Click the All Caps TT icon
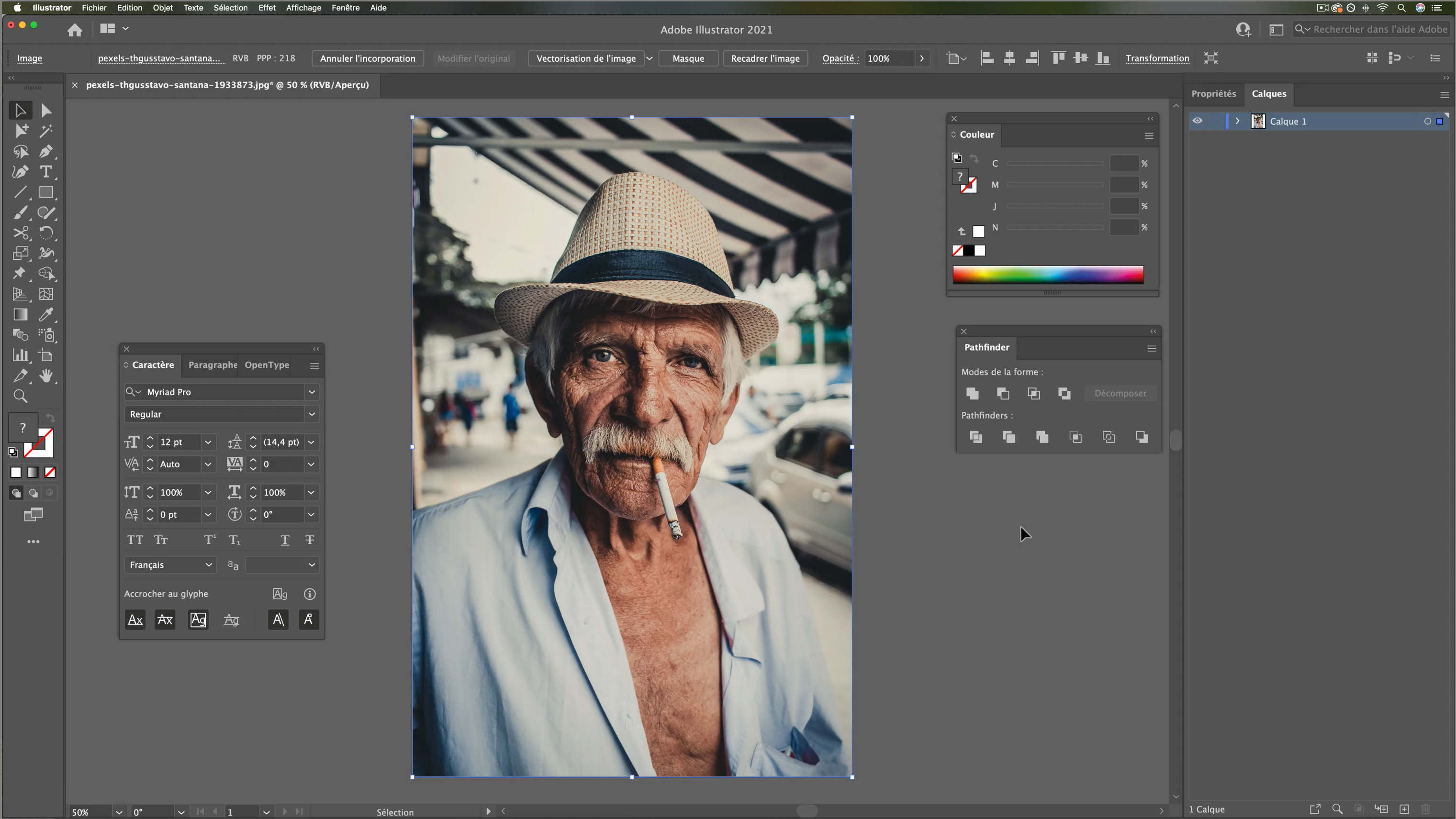 click(135, 540)
